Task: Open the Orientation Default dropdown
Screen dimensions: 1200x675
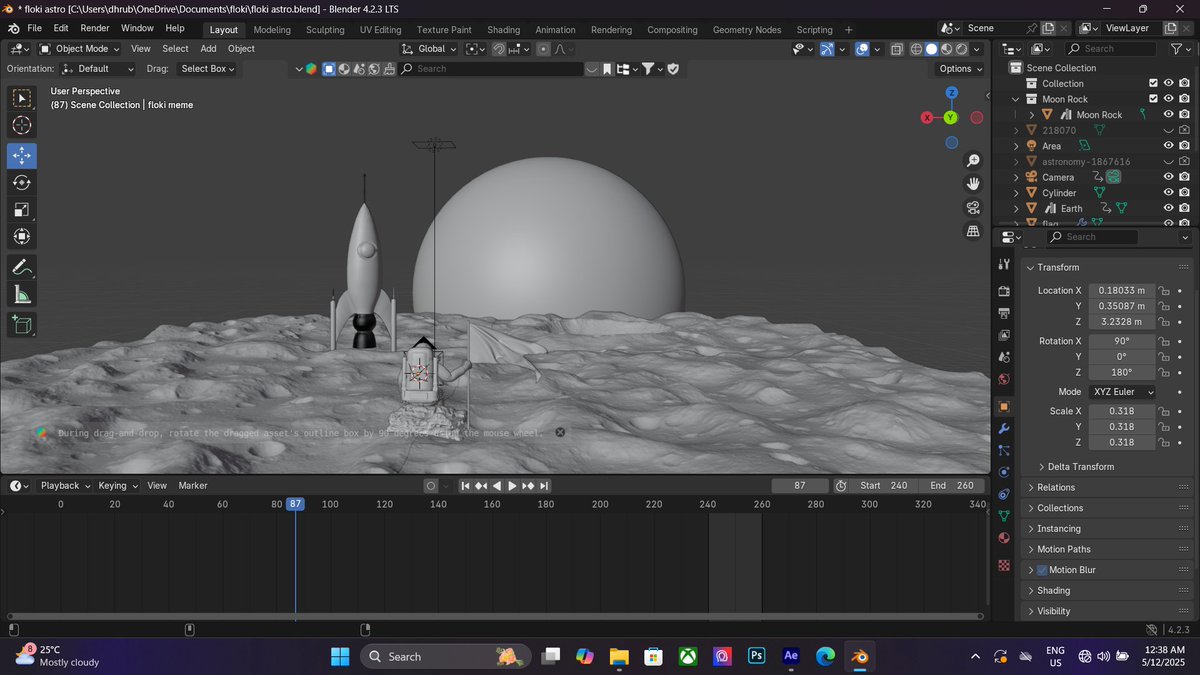Action: click(x=97, y=69)
